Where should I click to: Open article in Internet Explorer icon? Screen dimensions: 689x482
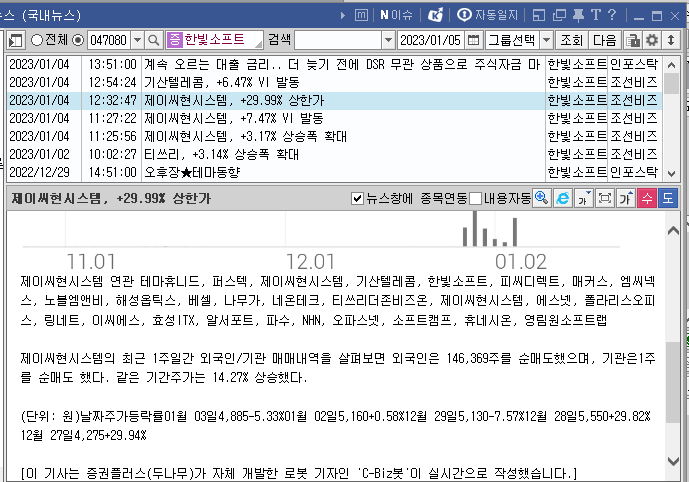pos(562,198)
